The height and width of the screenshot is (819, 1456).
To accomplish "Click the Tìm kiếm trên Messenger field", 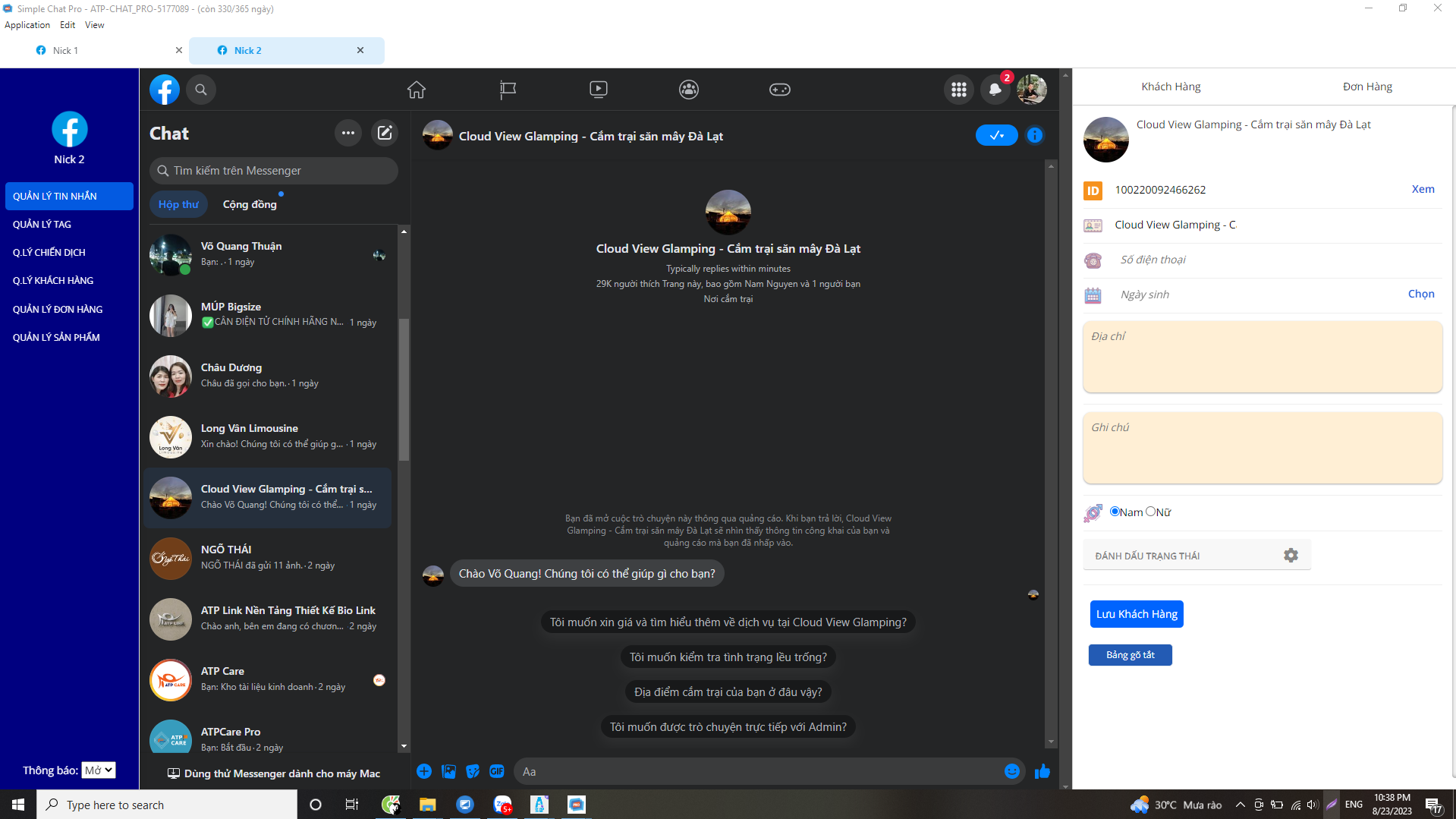I will (x=274, y=171).
